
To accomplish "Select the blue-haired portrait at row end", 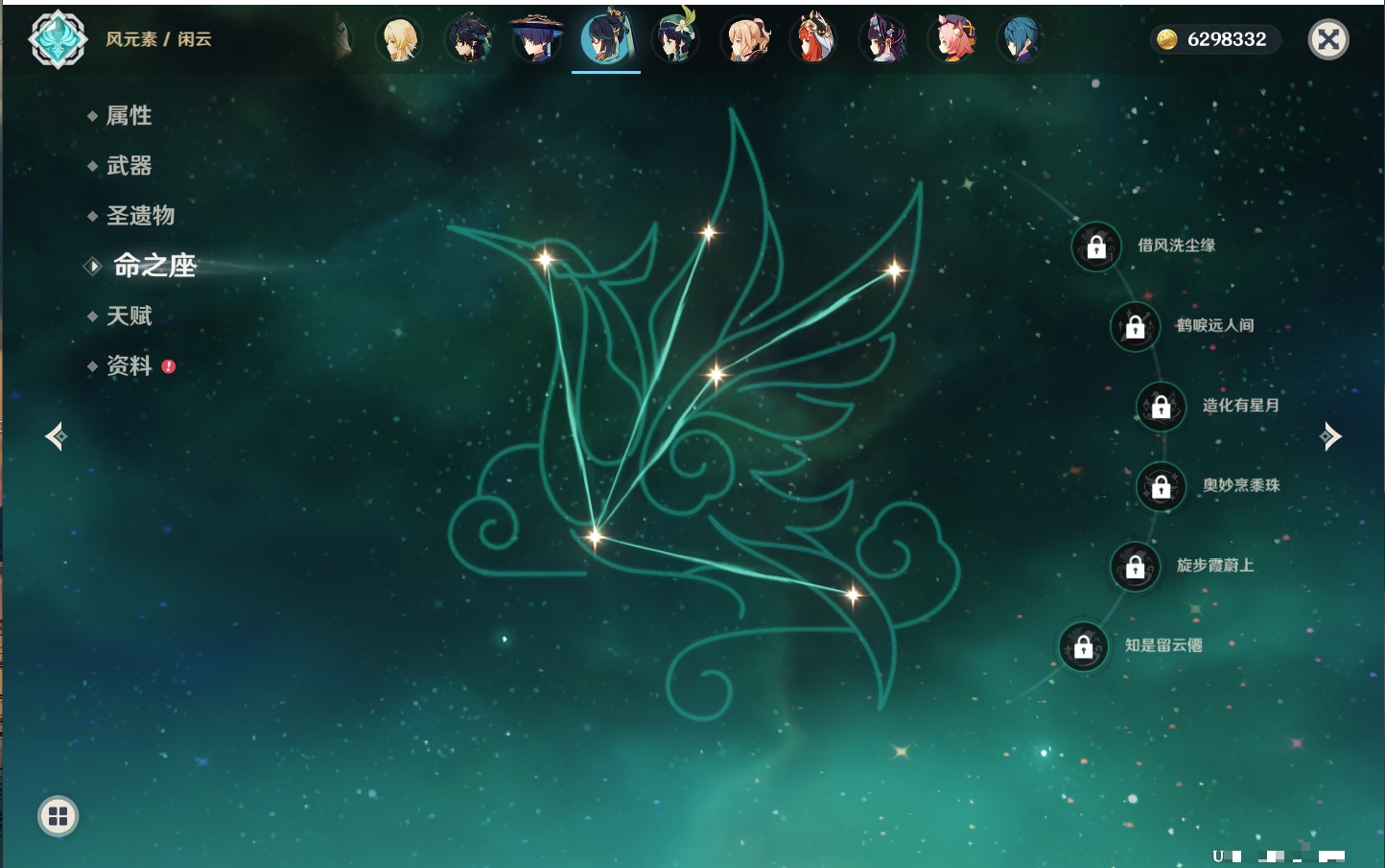I will pyautogui.click(x=1021, y=40).
